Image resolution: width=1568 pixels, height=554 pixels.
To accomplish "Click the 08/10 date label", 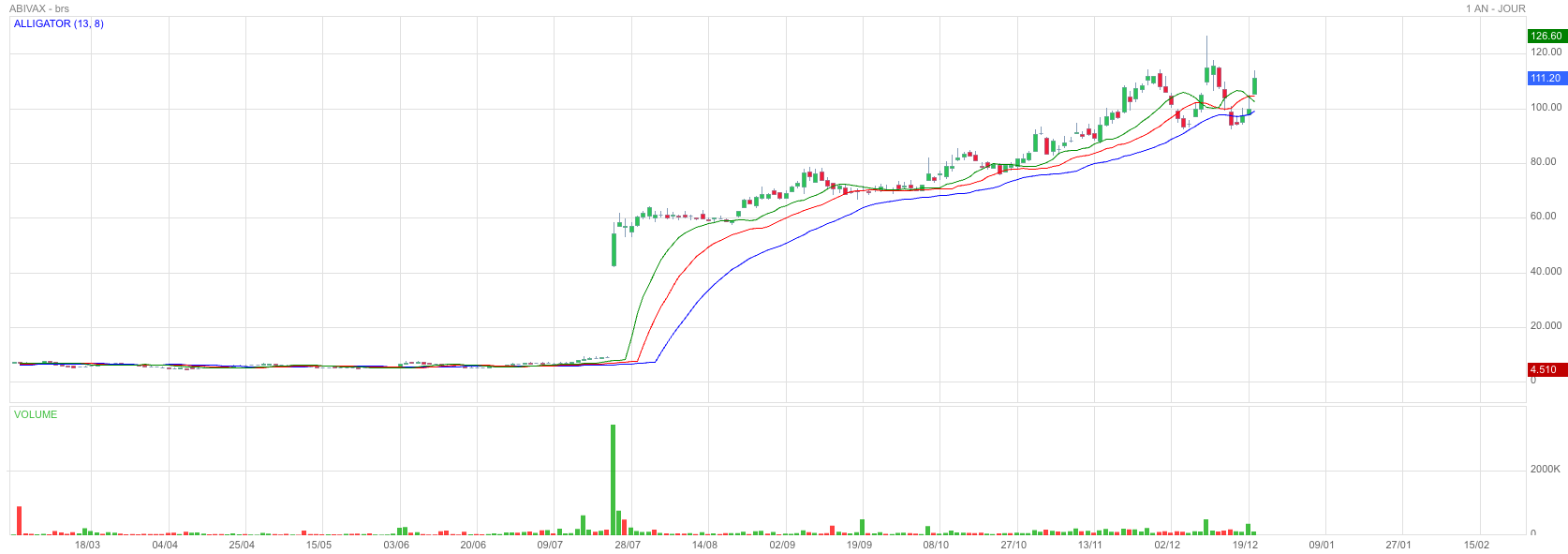I will click(936, 545).
